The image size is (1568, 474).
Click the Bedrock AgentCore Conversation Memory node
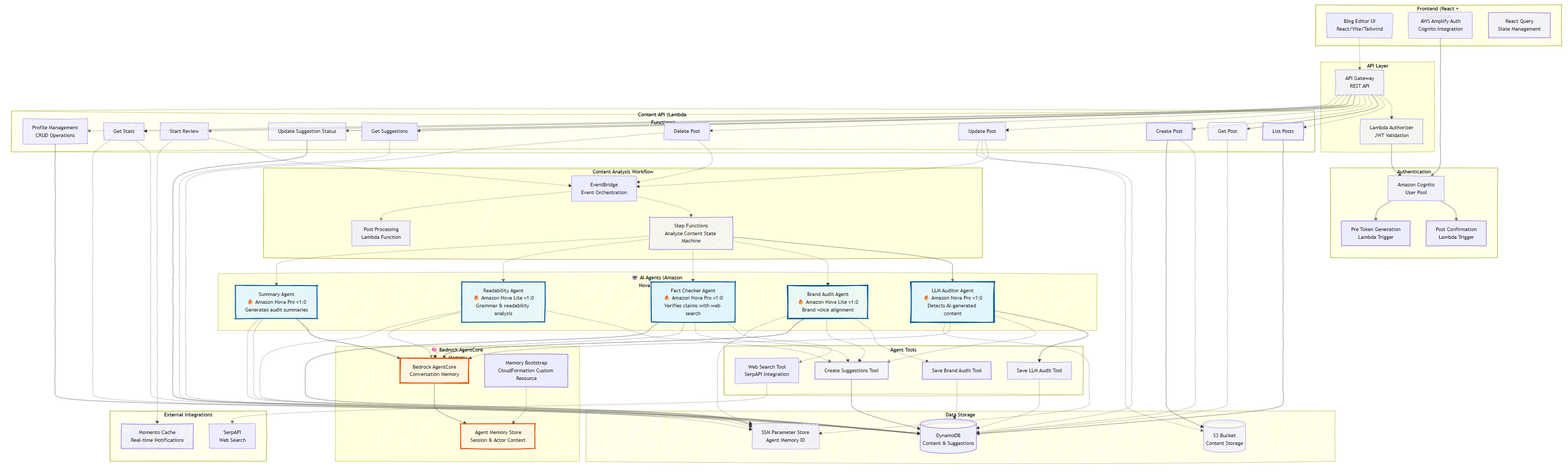click(x=434, y=371)
